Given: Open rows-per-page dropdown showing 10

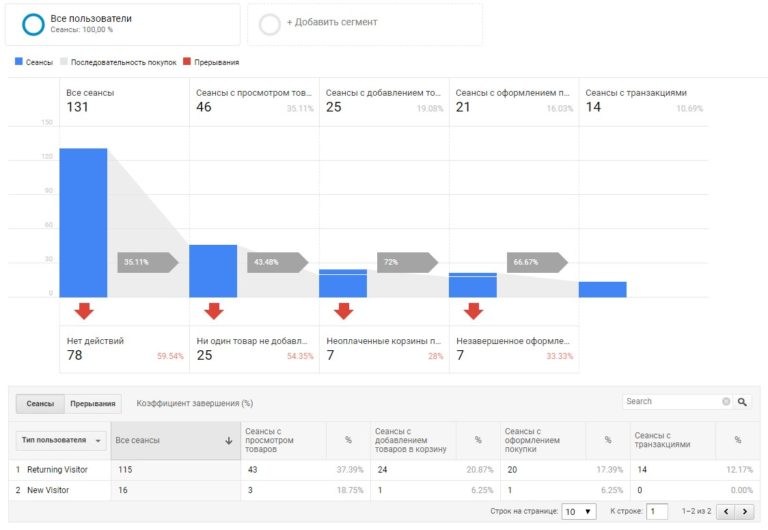Looking at the screenshot, I should 579,511.
